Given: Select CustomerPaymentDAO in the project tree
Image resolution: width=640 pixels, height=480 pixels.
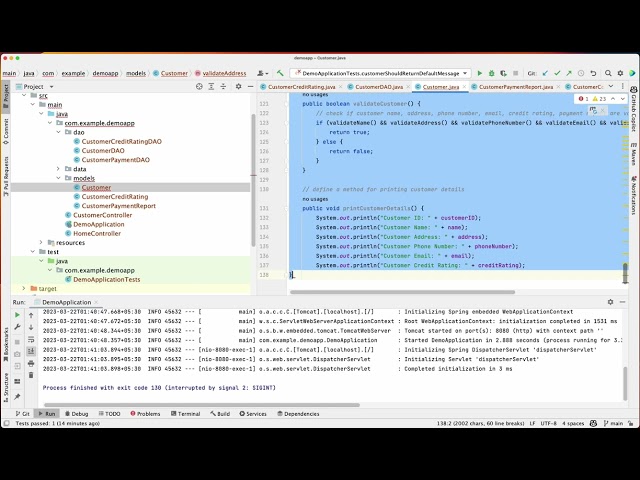Looking at the screenshot, I should click(116, 160).
